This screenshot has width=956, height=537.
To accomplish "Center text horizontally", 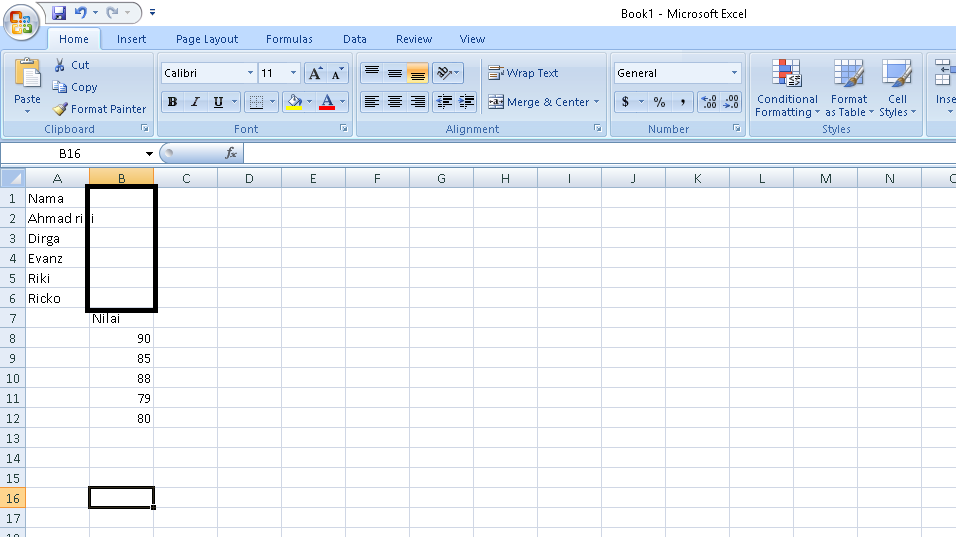I will (394, 102).
